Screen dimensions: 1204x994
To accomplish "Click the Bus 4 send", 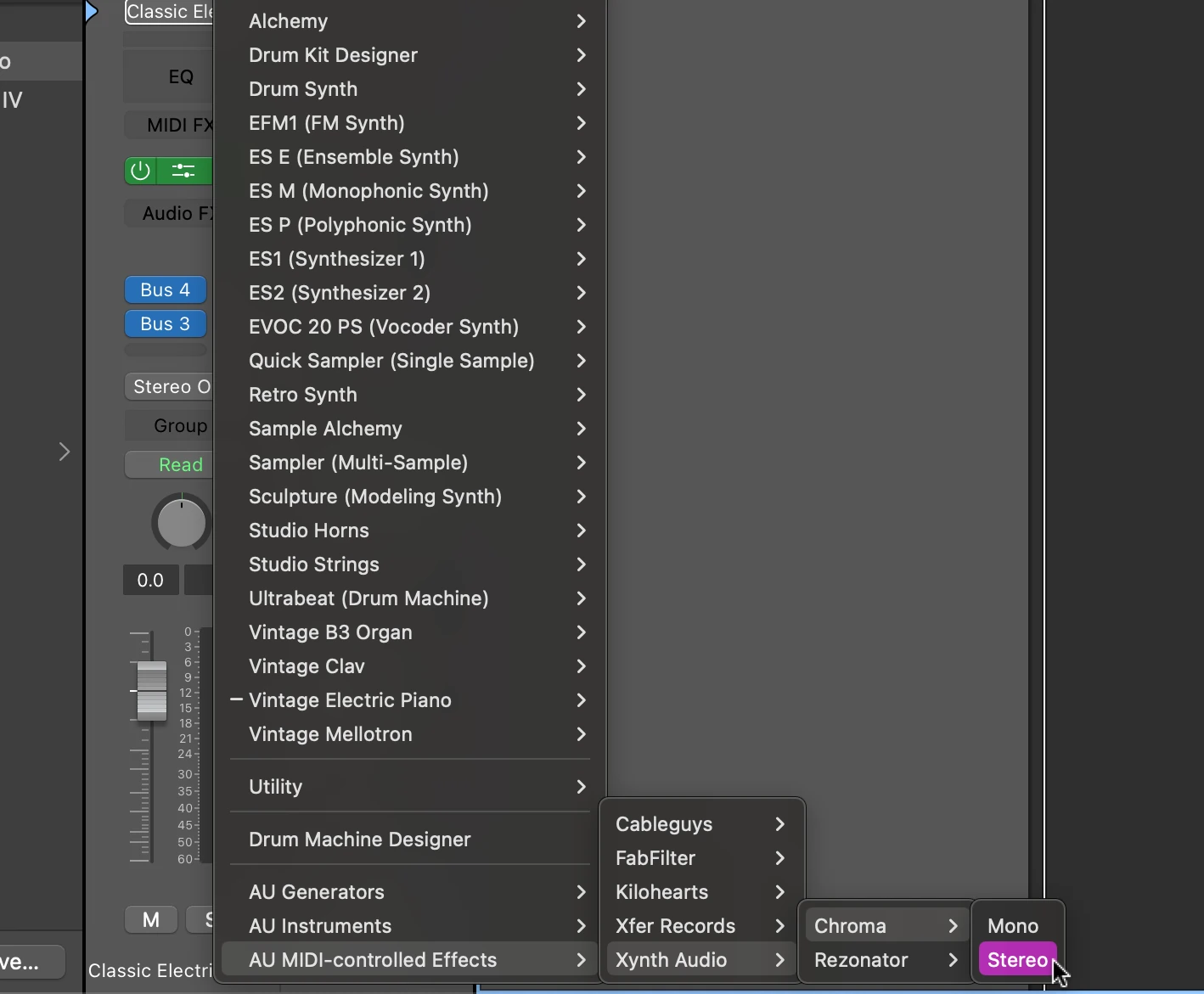I will [166, 289].
